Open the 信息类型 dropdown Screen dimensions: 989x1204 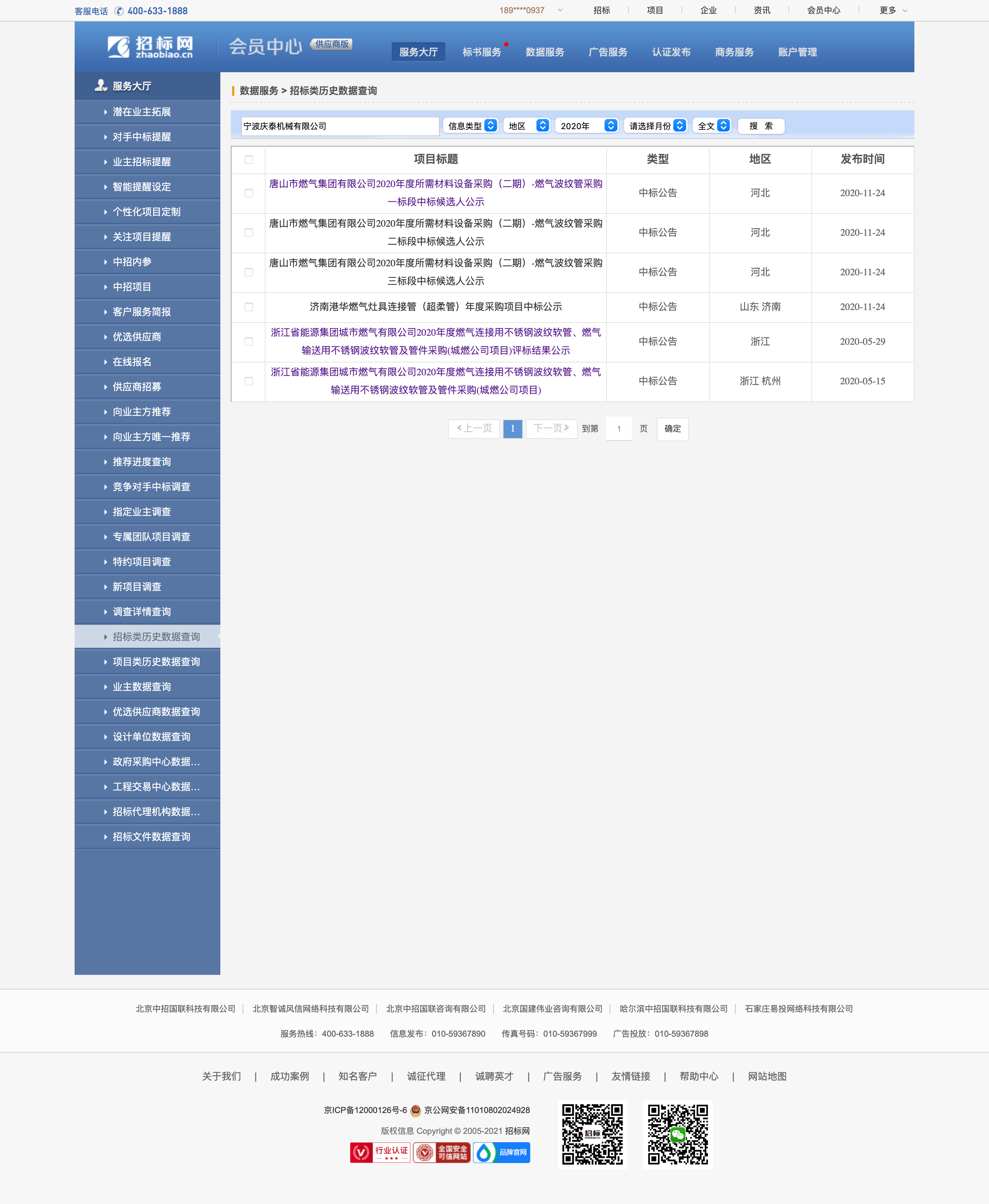pyautogui.click(x=471, y=126)
